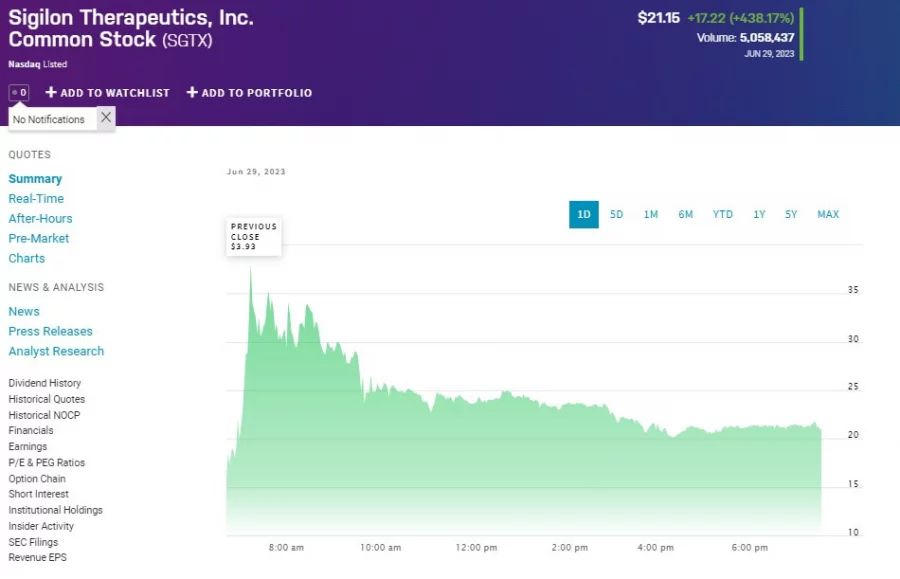900x579 pixels.
Task: View Pre-Market trading data
Action: point(38,238)
